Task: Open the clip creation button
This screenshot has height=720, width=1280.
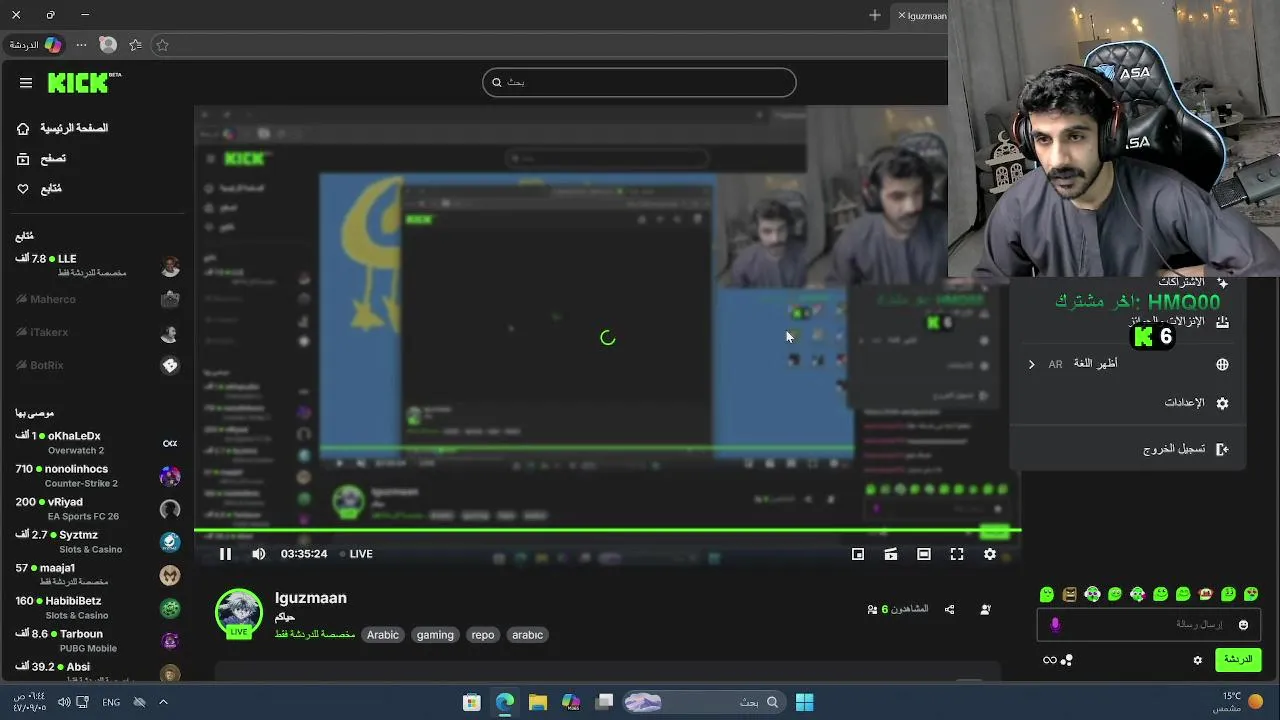Action: 891,554
